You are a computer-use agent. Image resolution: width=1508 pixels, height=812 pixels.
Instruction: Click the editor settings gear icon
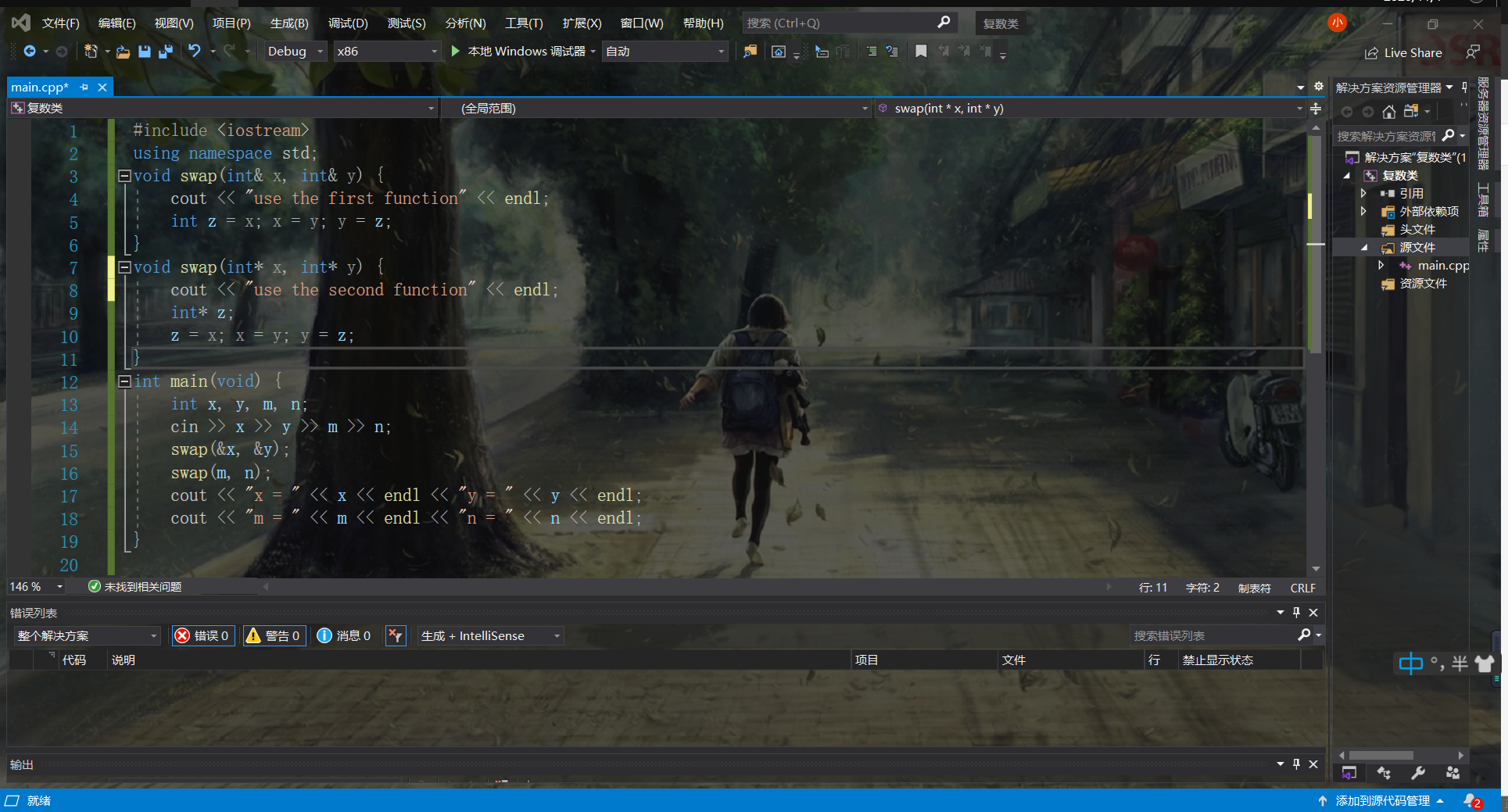[x=1319, y=87]
